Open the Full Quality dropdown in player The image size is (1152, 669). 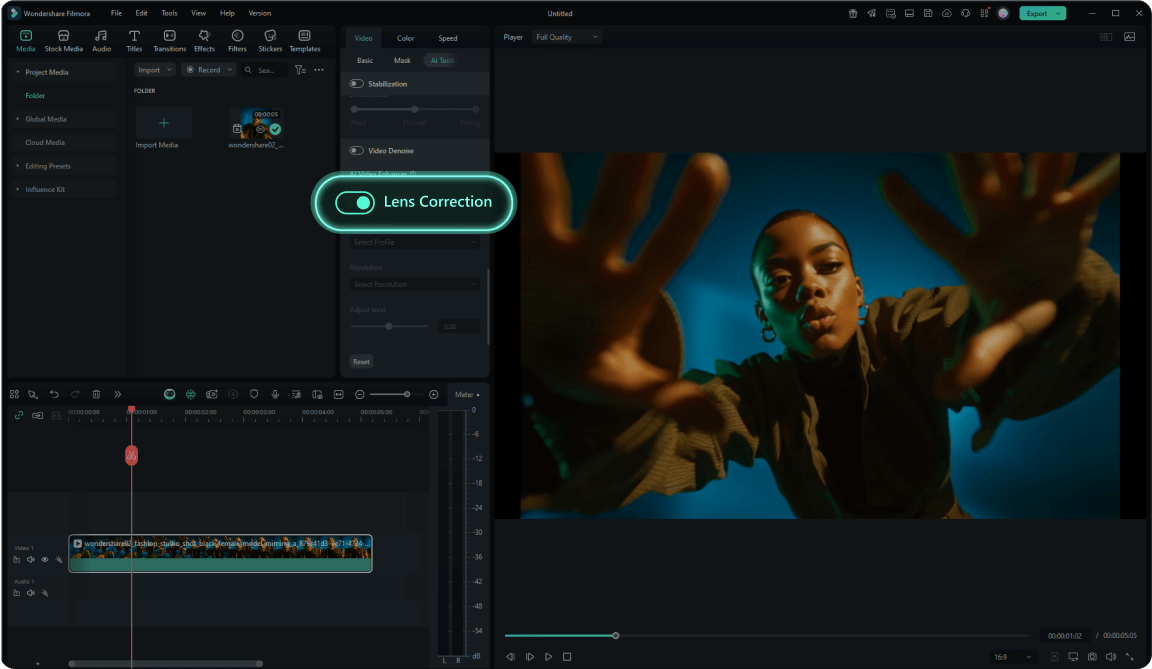click(x=566, y=37)
